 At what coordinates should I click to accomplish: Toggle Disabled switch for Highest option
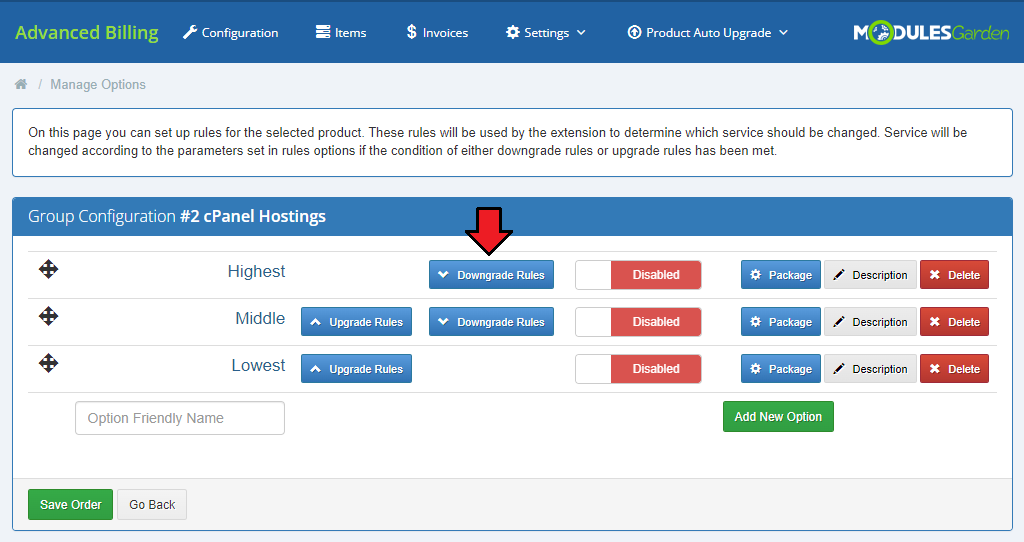point(638,275)
